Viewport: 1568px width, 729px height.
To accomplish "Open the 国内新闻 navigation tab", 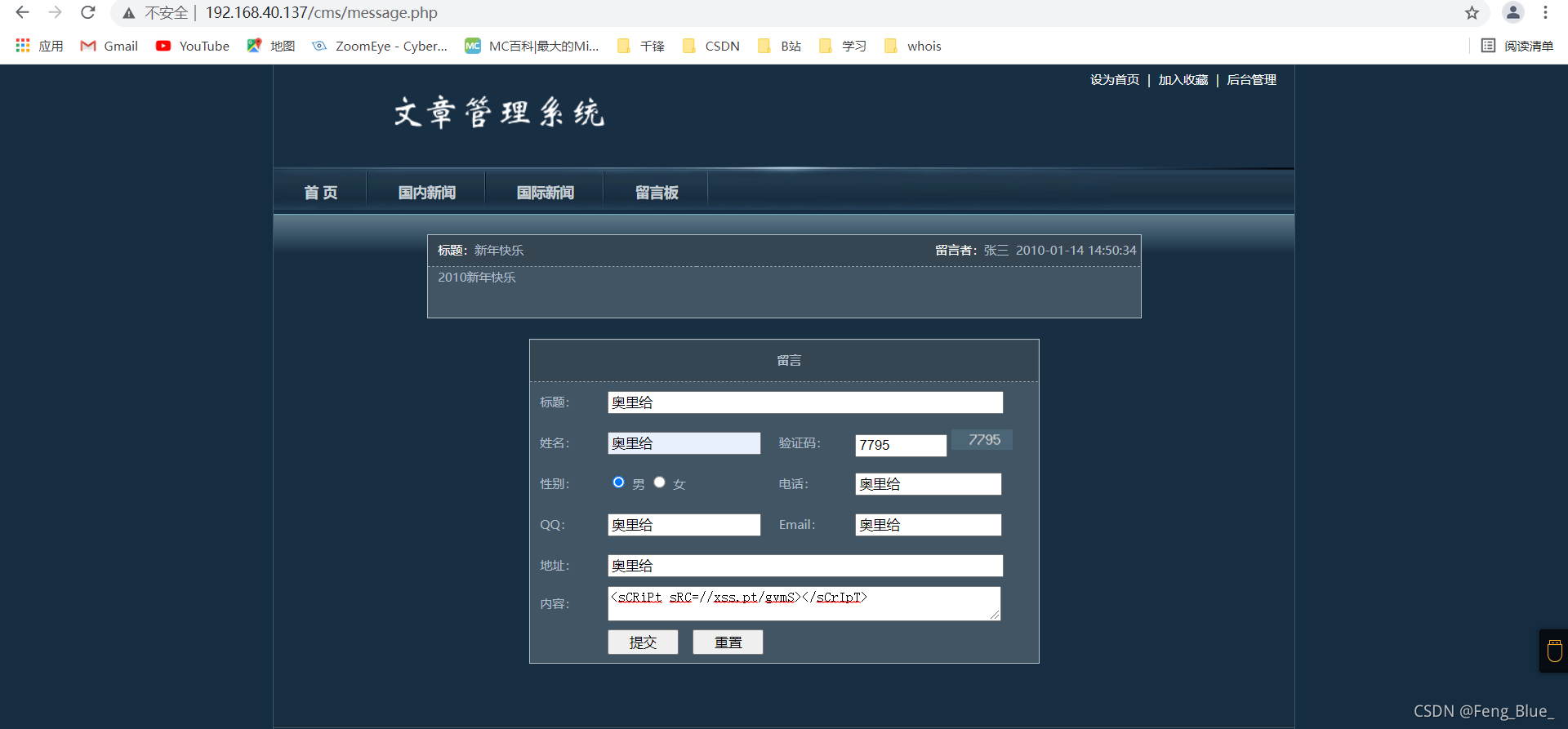I will coord(426,193).
